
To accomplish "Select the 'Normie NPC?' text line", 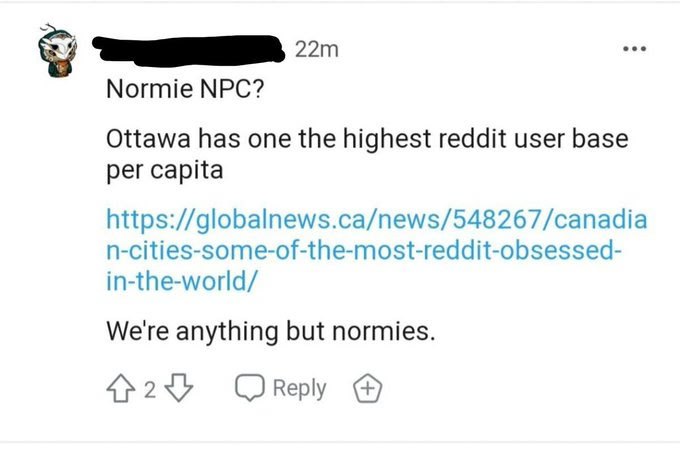I will pyautogui.click(x=185, y=89).
